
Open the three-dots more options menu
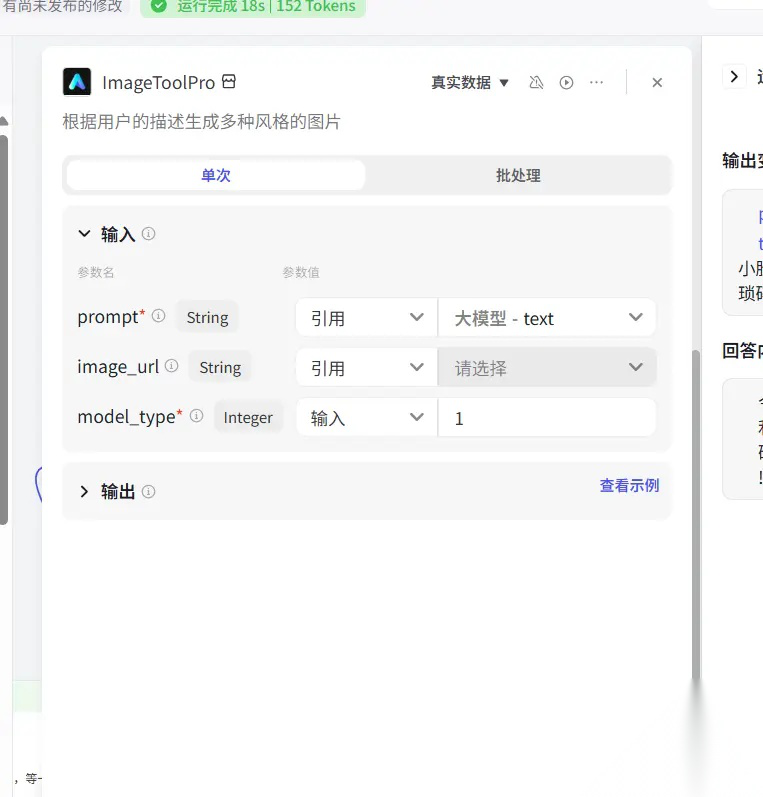pos(597,82)
